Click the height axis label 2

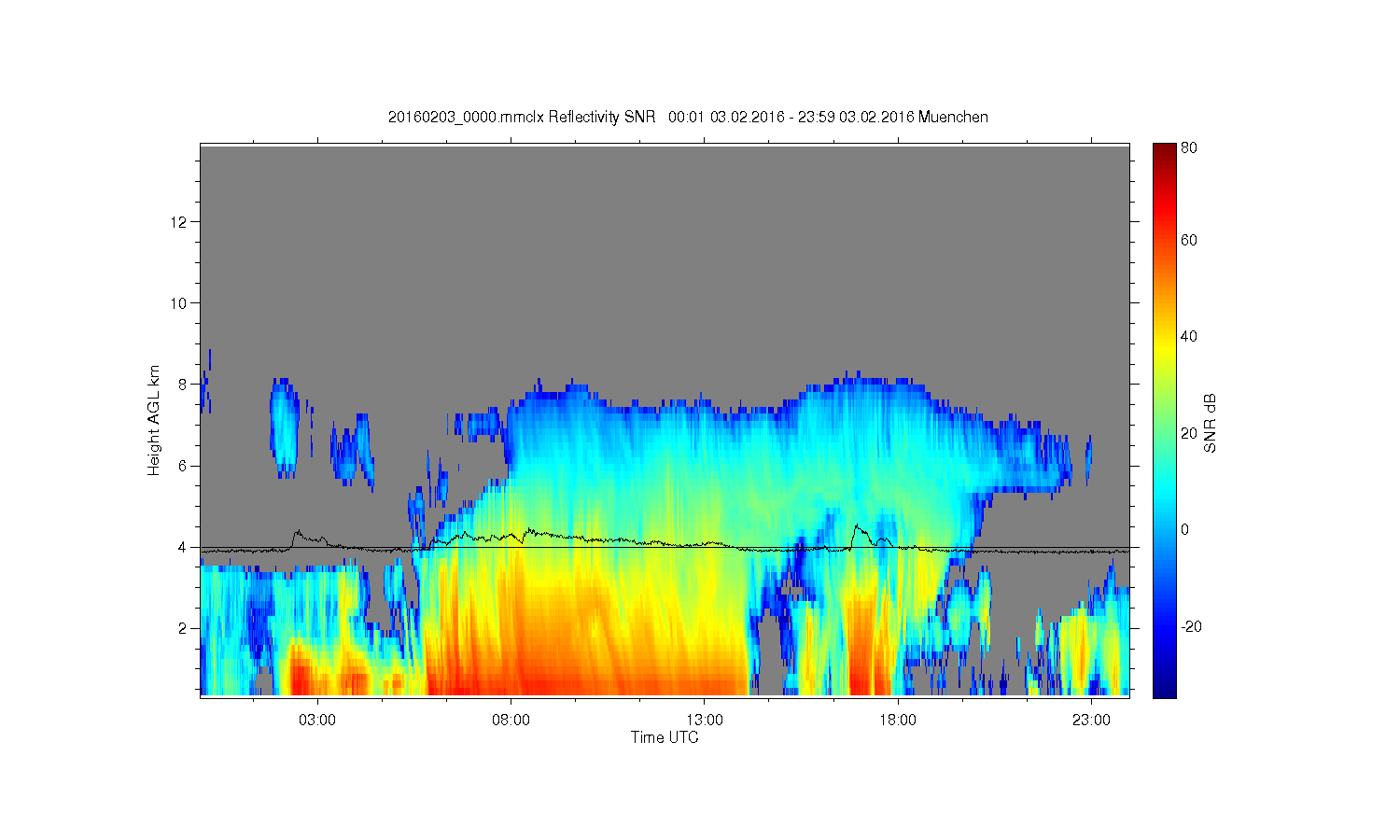[184, 628]
